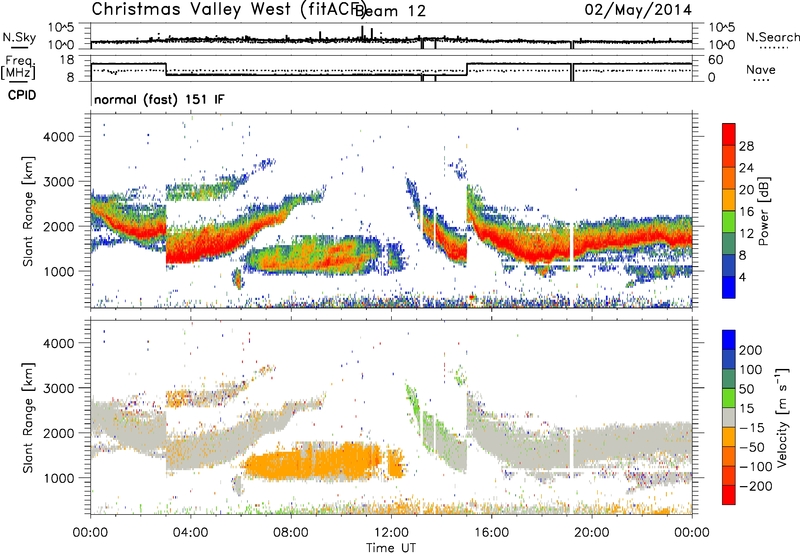Screen dimensions: 800x554
Task: Click the '28' tick on Power scale
Action: 746,146
